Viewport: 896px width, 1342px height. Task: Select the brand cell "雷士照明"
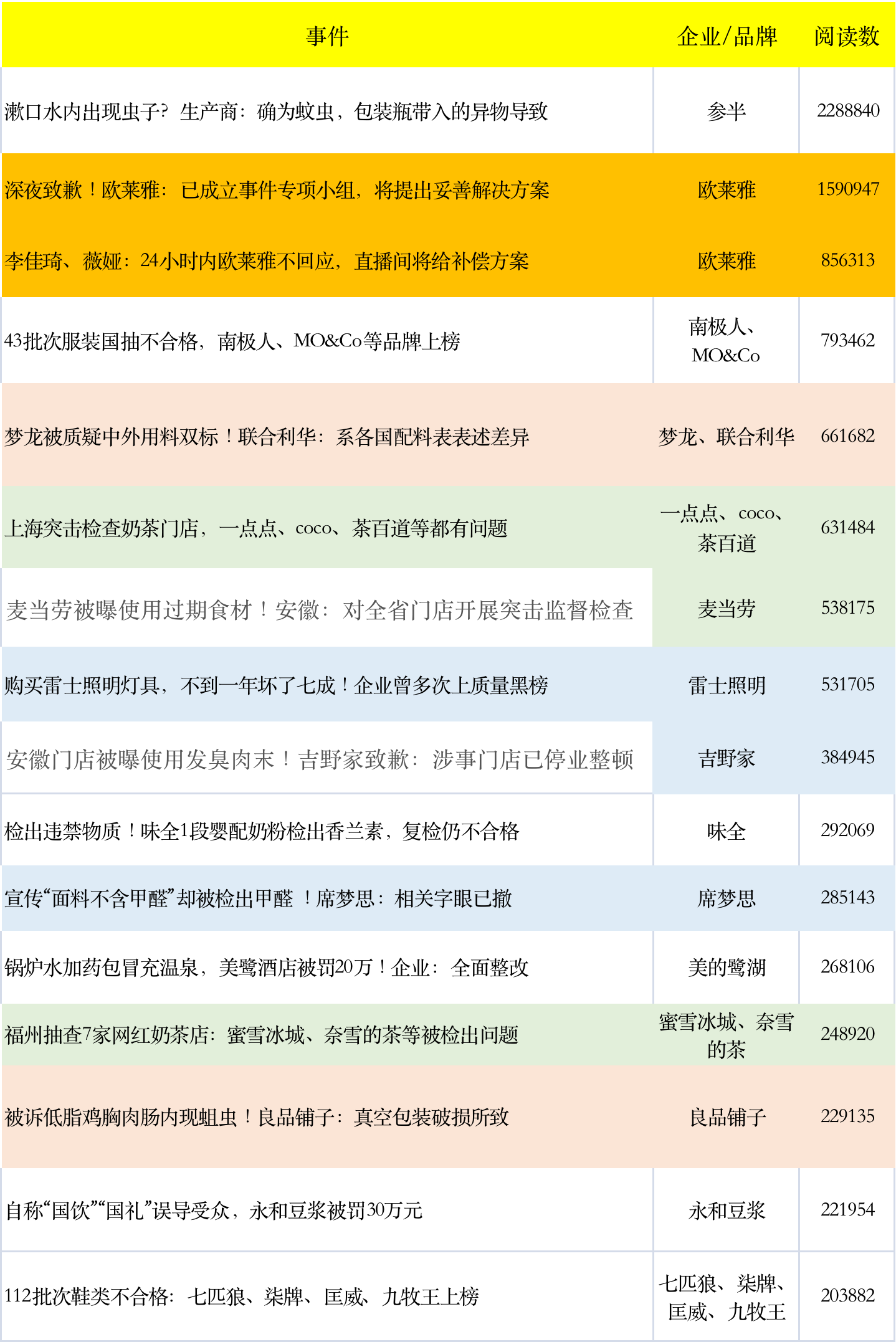pyautogui.click(x=727, y=685)
